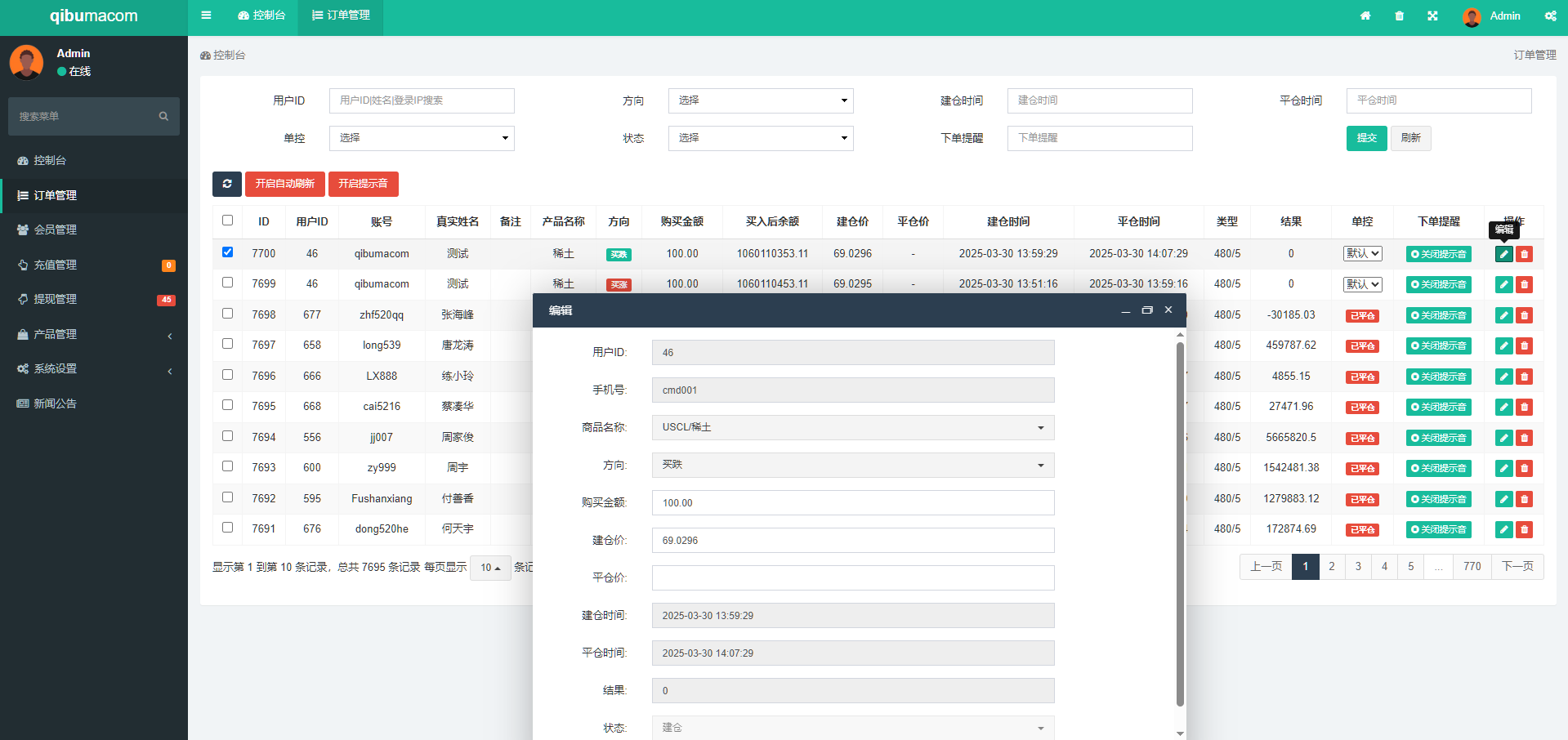Viewport: 1568px width, 740px height.
Task: Check the checkbox for order 7697
Action: click(x=227, y=344)
